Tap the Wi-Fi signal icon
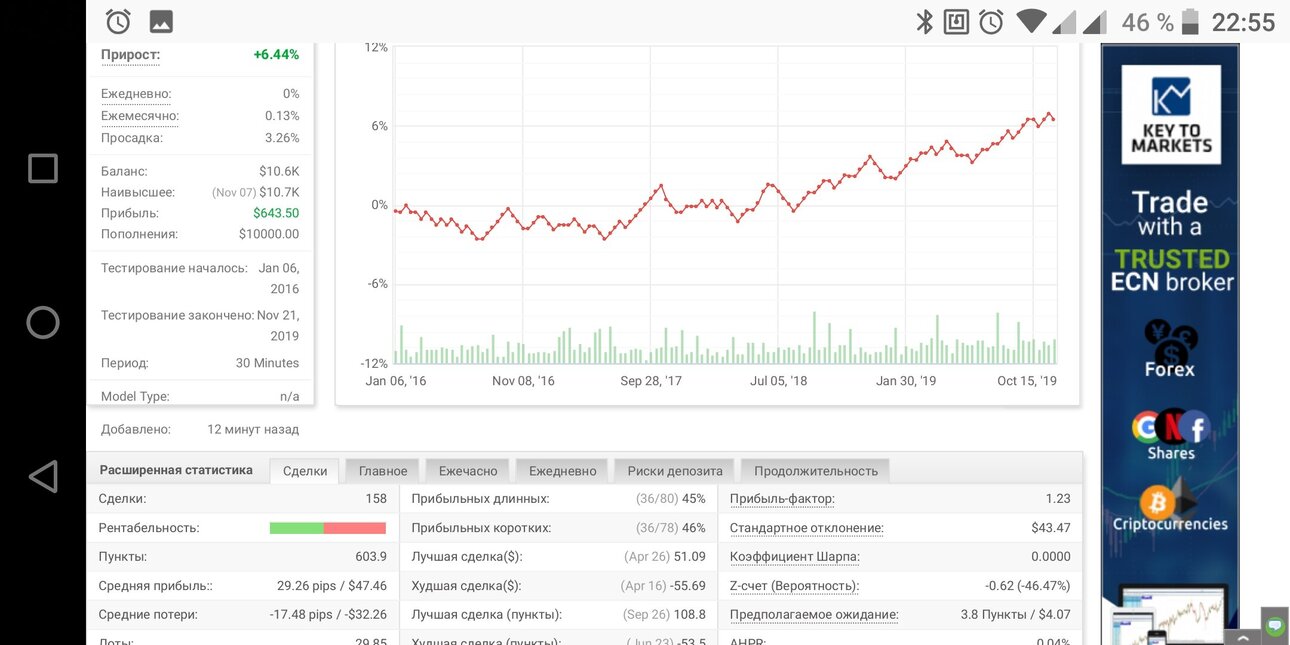 tap(1031, 21)
